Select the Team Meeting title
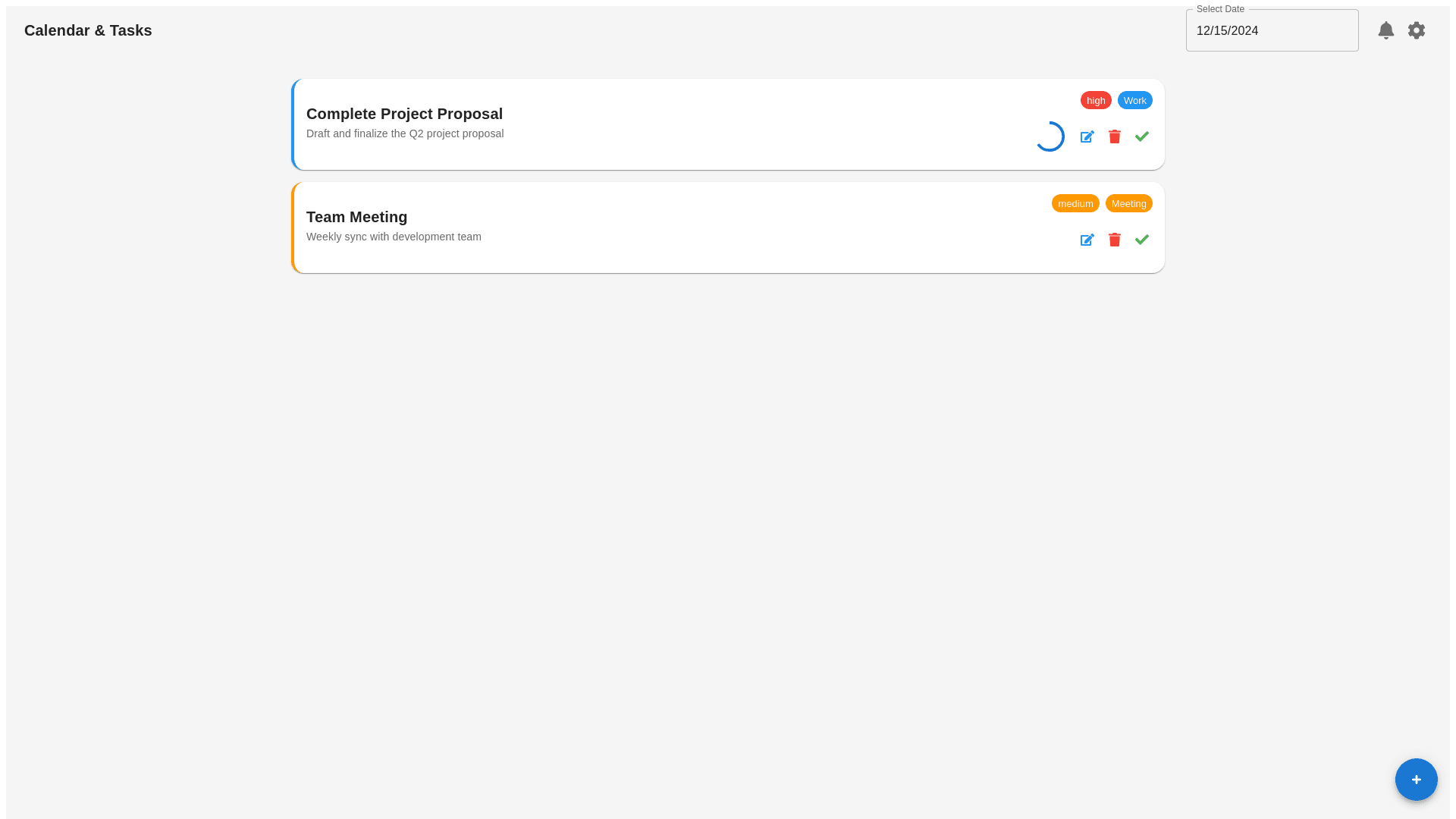This screenshot has height=819, width=1456. [356, 217]
